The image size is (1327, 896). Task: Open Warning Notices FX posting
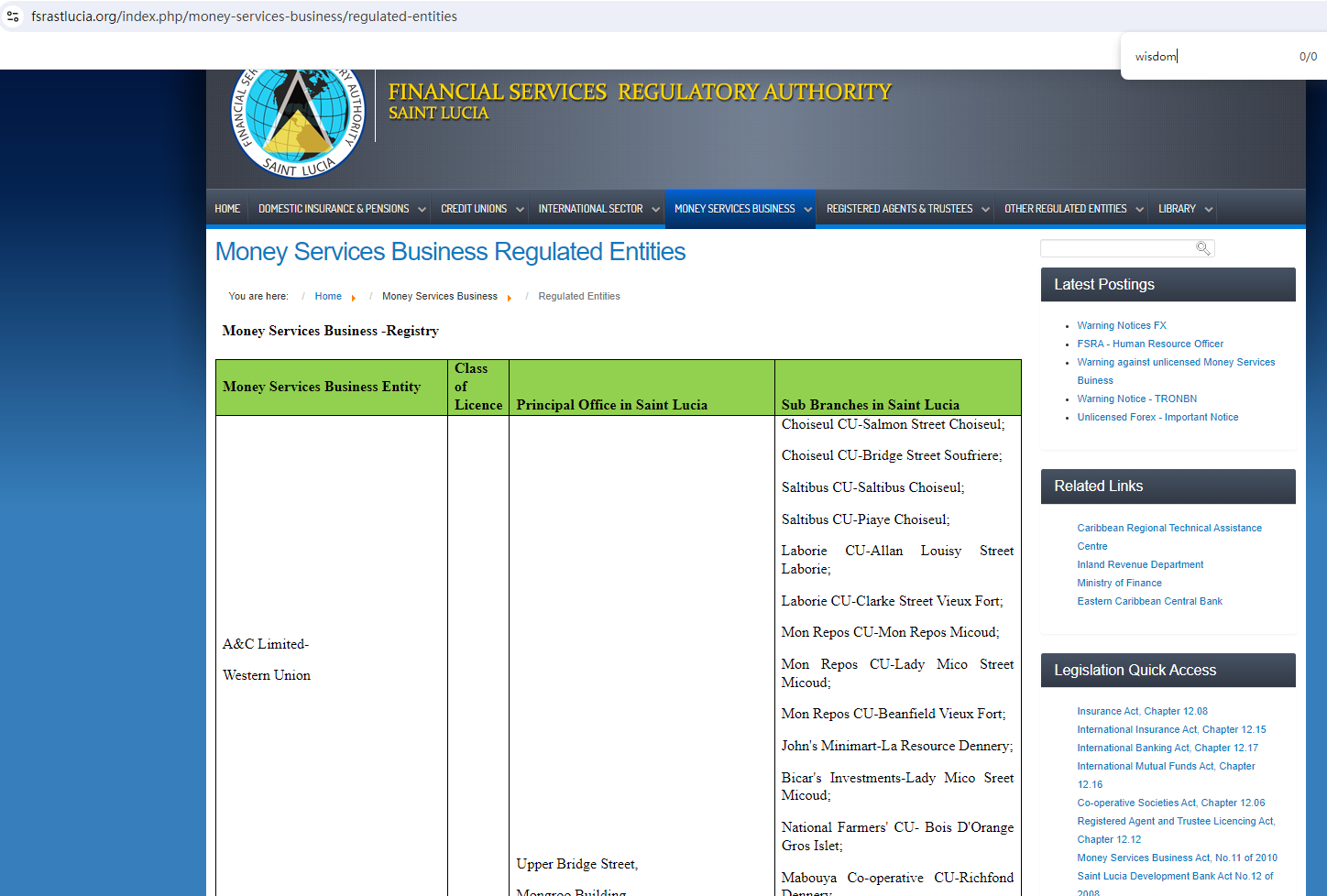[x=1122, y=325]
